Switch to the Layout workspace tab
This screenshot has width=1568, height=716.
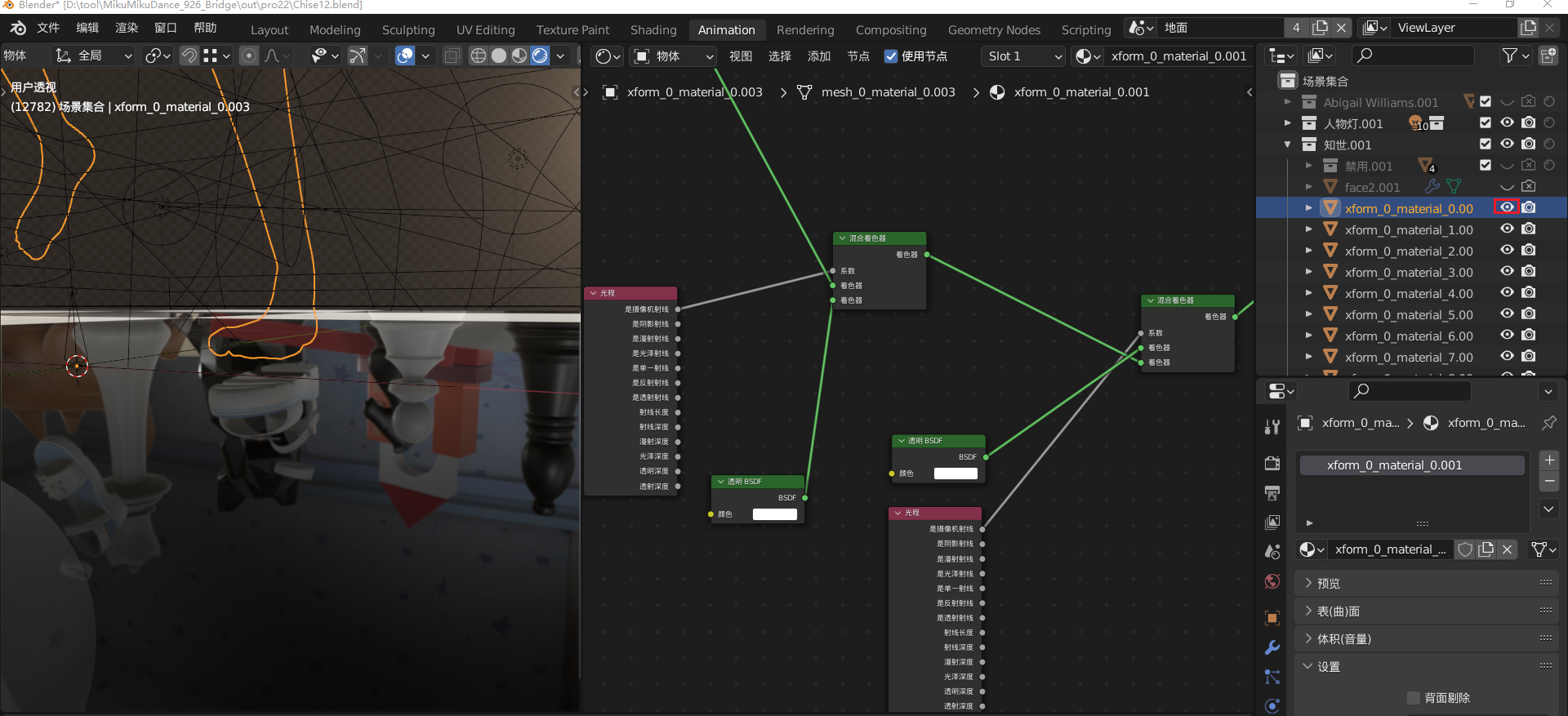269,29
